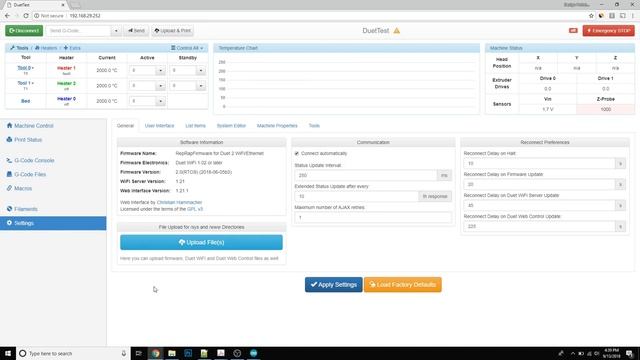640x360 pixels.
Task: Open the GPL v3 license link
Action: (195, 209)
